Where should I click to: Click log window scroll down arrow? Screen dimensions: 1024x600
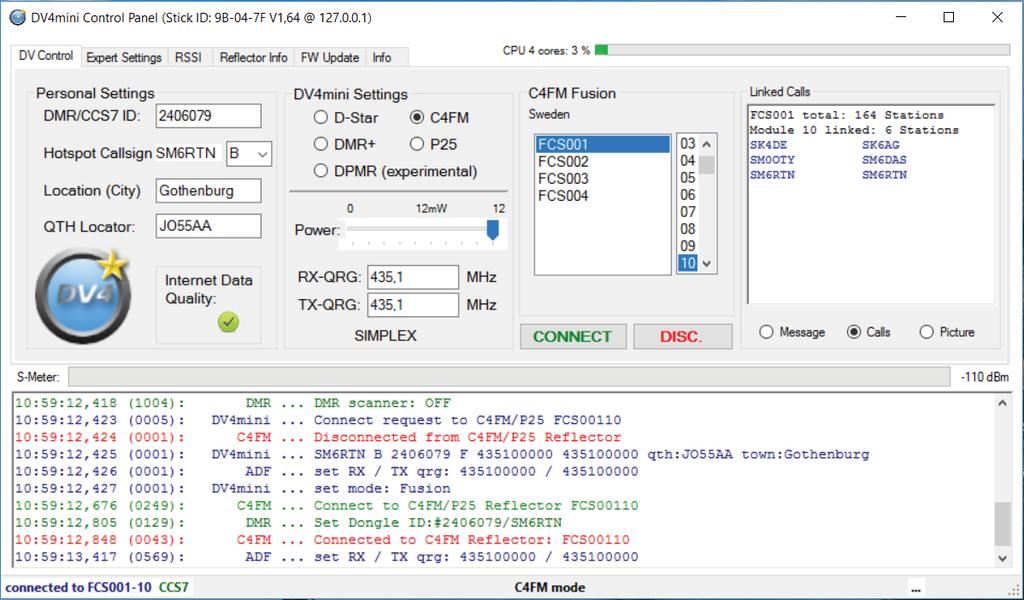pyautogui.click(x=1002, y=558)
